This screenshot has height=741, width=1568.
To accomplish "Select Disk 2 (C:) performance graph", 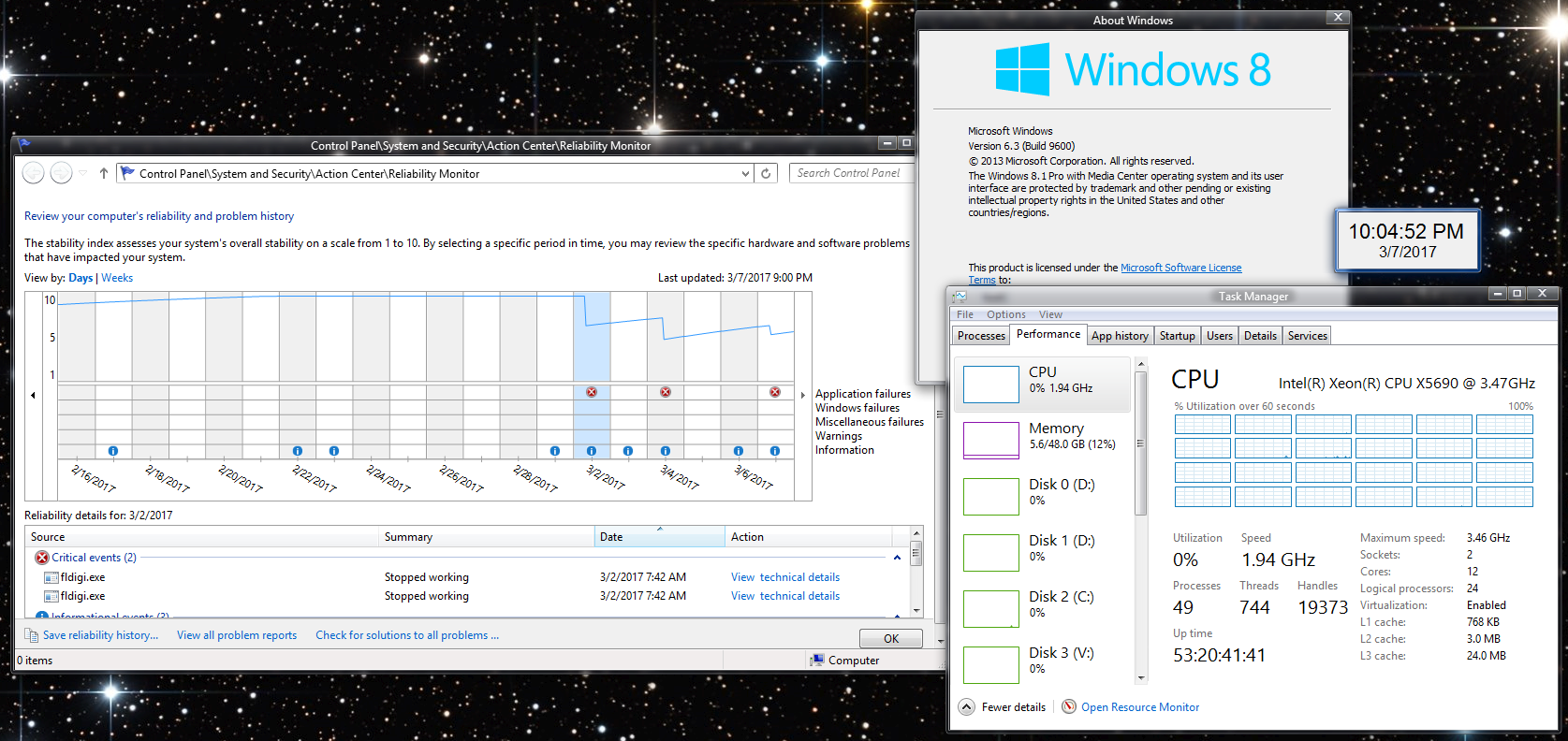I will coord(991,608).
